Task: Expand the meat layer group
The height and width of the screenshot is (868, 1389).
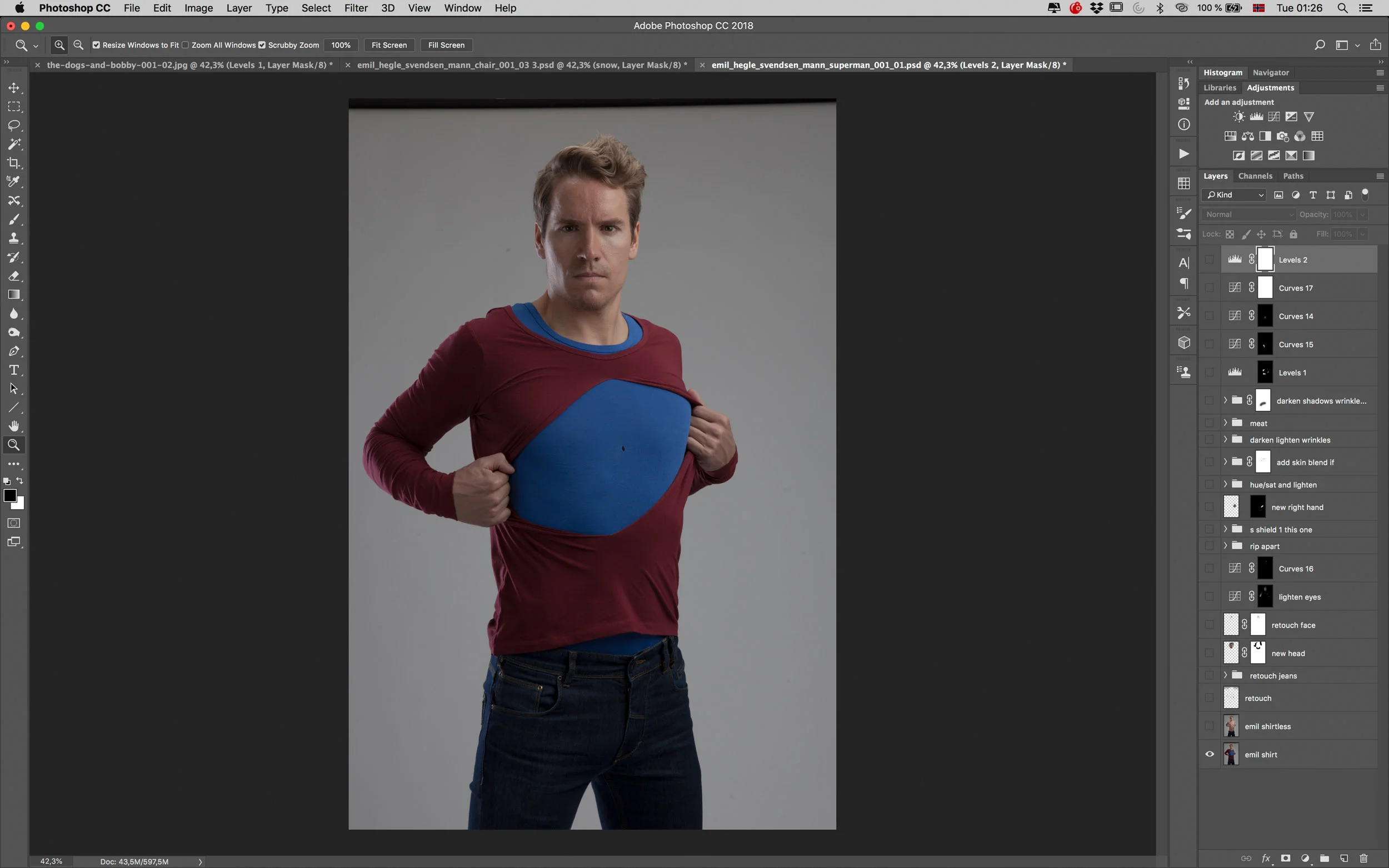Action: [1225, 423]
